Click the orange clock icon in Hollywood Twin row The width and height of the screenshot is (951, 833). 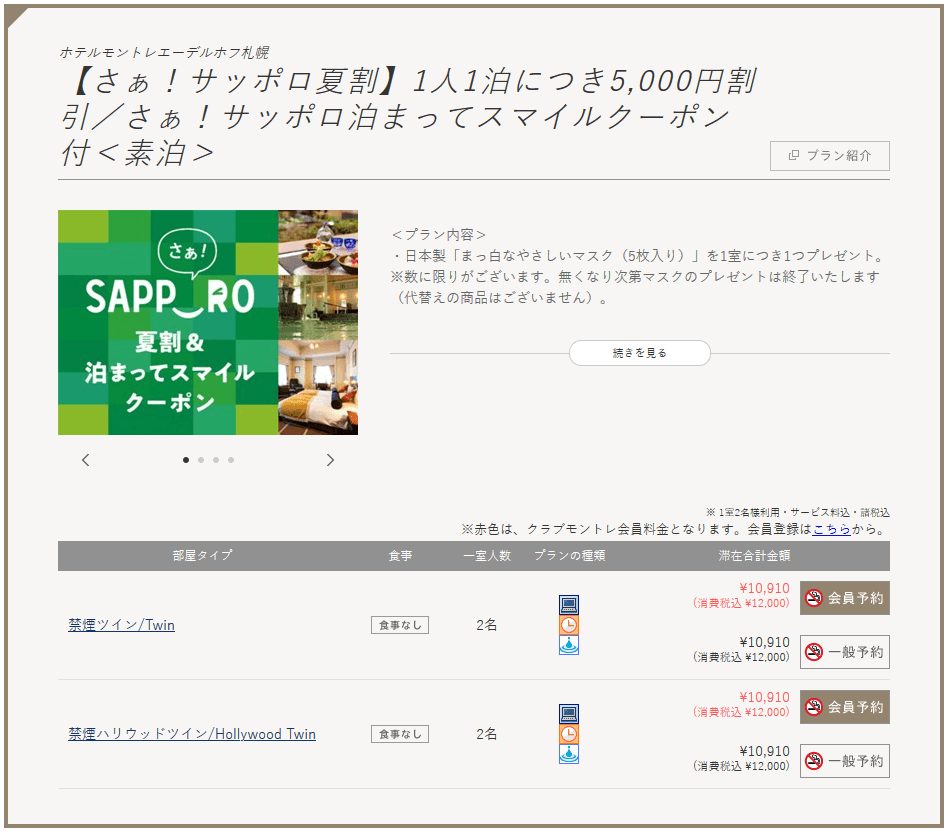(x=569, y=734)
